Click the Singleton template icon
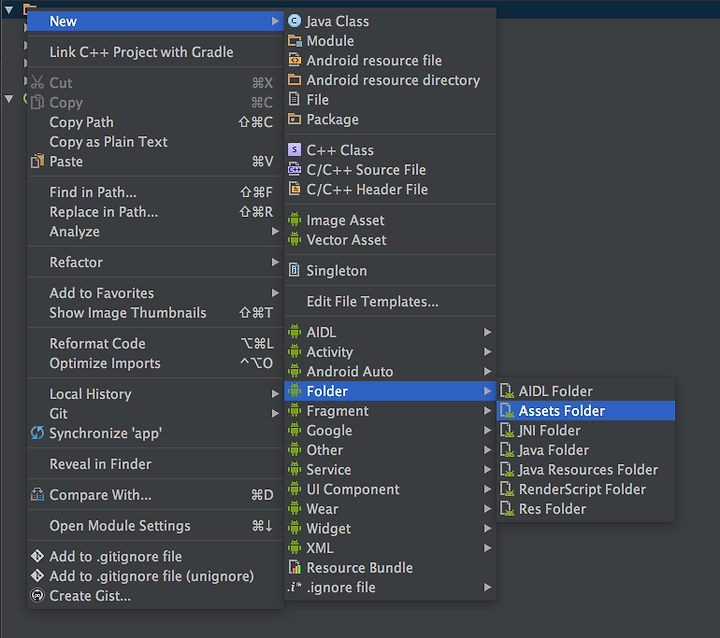 (x=294, y=270)
